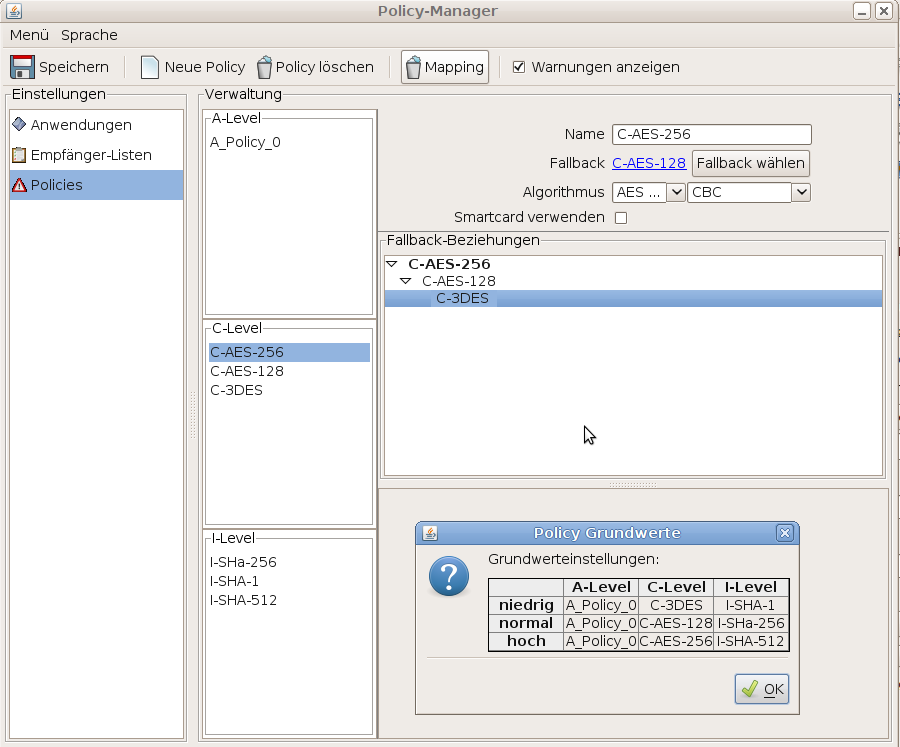900x747 pixels.
Task: Click the green checkmark OK button
Action: point(762,689)
